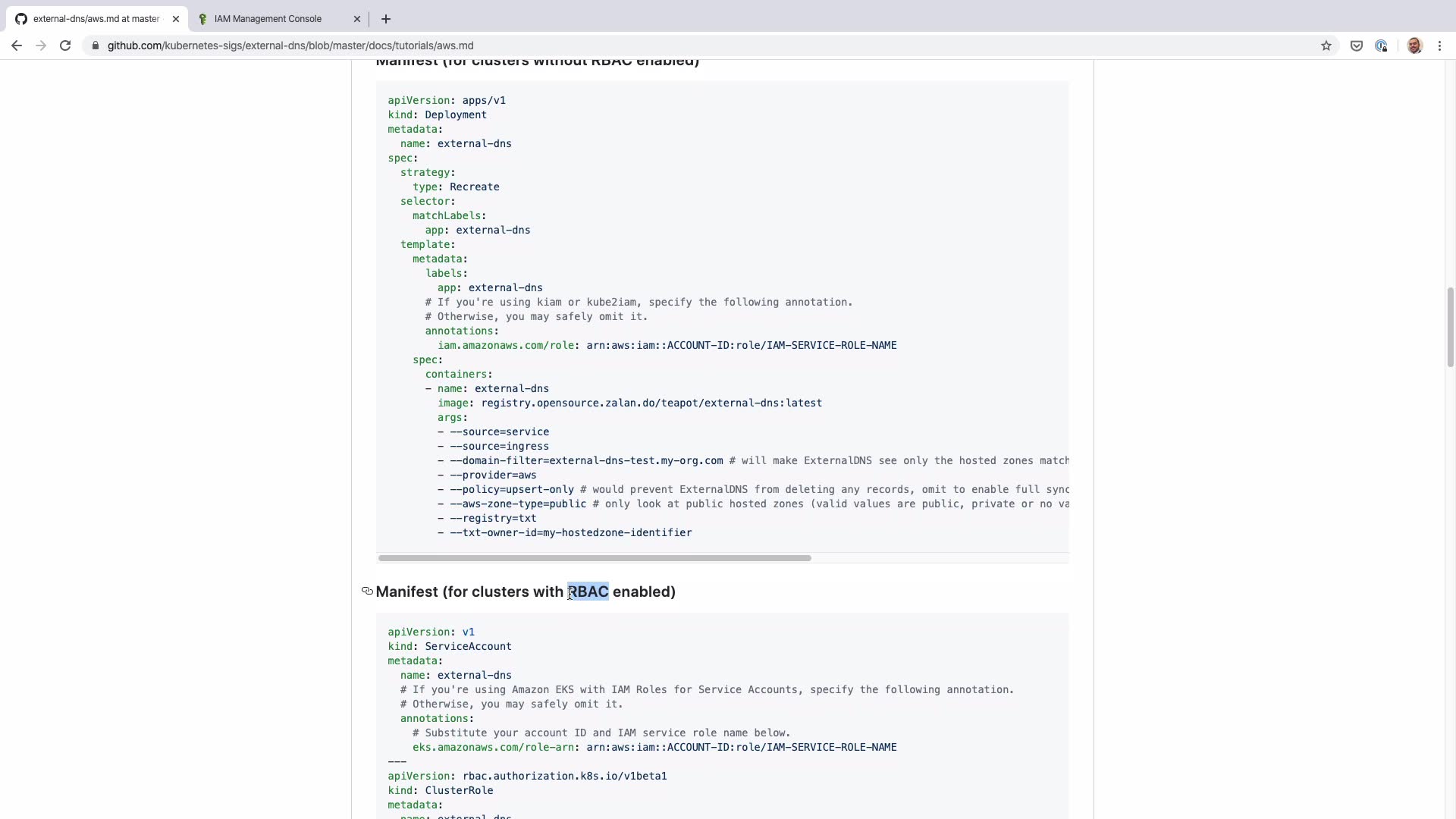Save page with the Pocket extension icon
The image size is (1456, 819).
coord(1357,46)
